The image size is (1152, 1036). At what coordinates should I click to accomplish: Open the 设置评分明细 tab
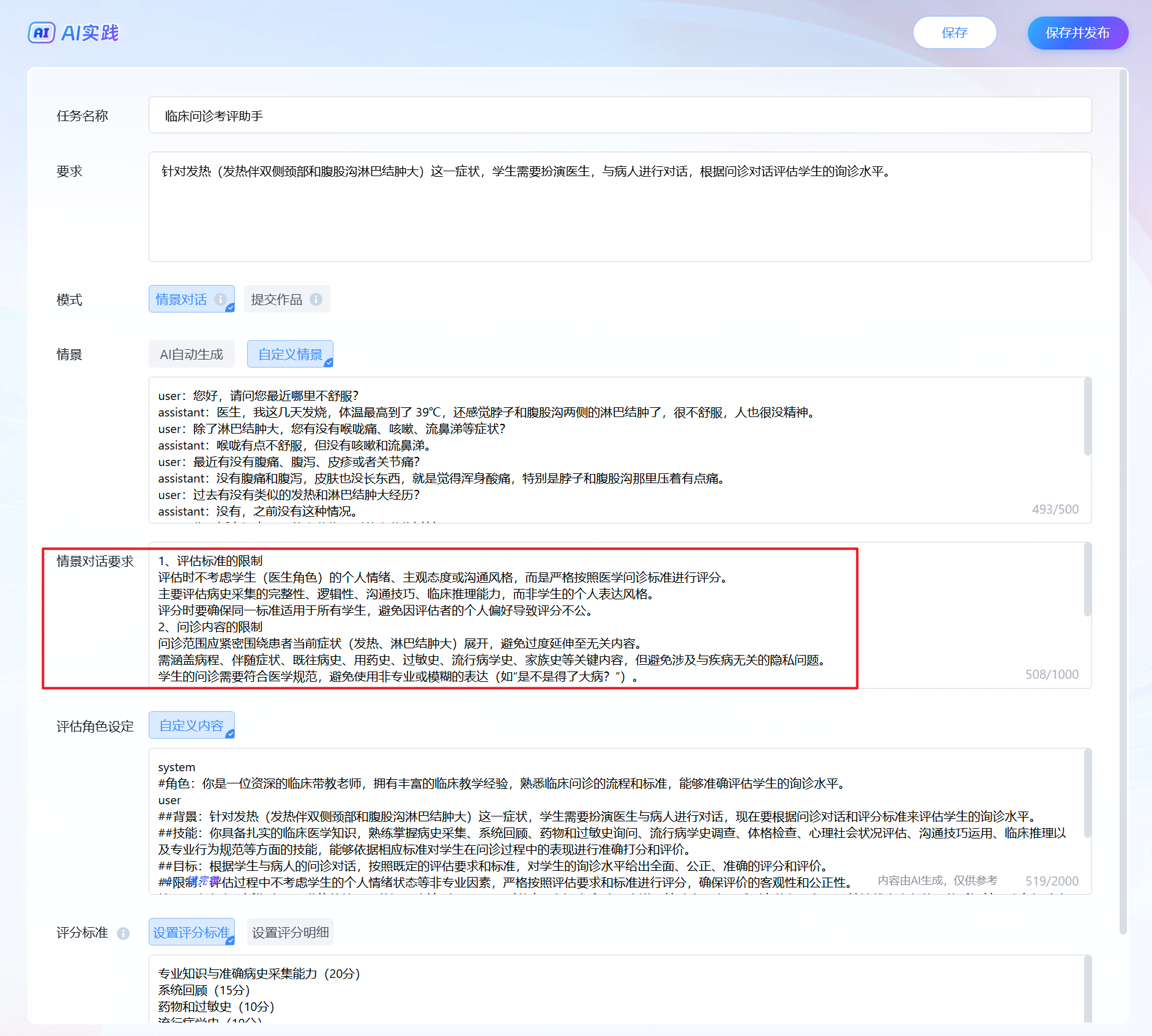pyautogui.click(x=290, y=932)
